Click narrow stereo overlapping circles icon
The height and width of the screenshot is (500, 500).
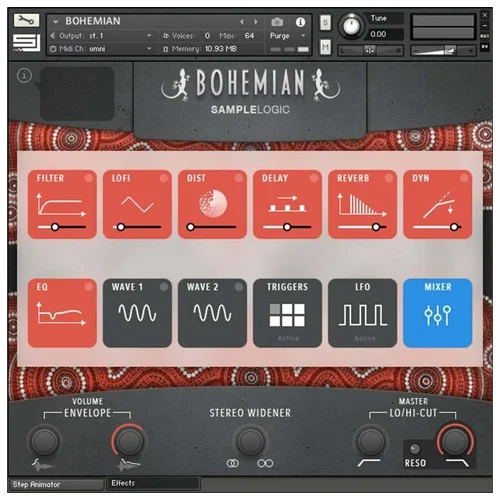[233, 463]
